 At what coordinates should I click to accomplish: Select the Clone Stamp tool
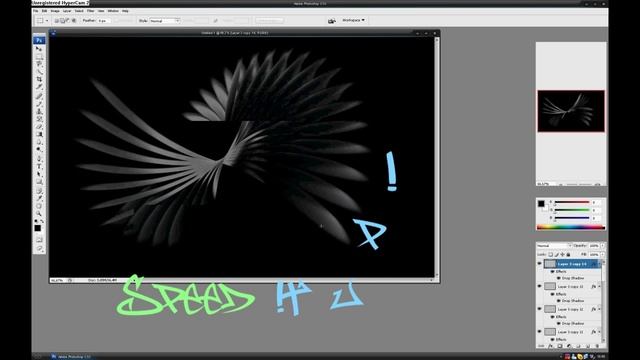[x=39, y=111]
